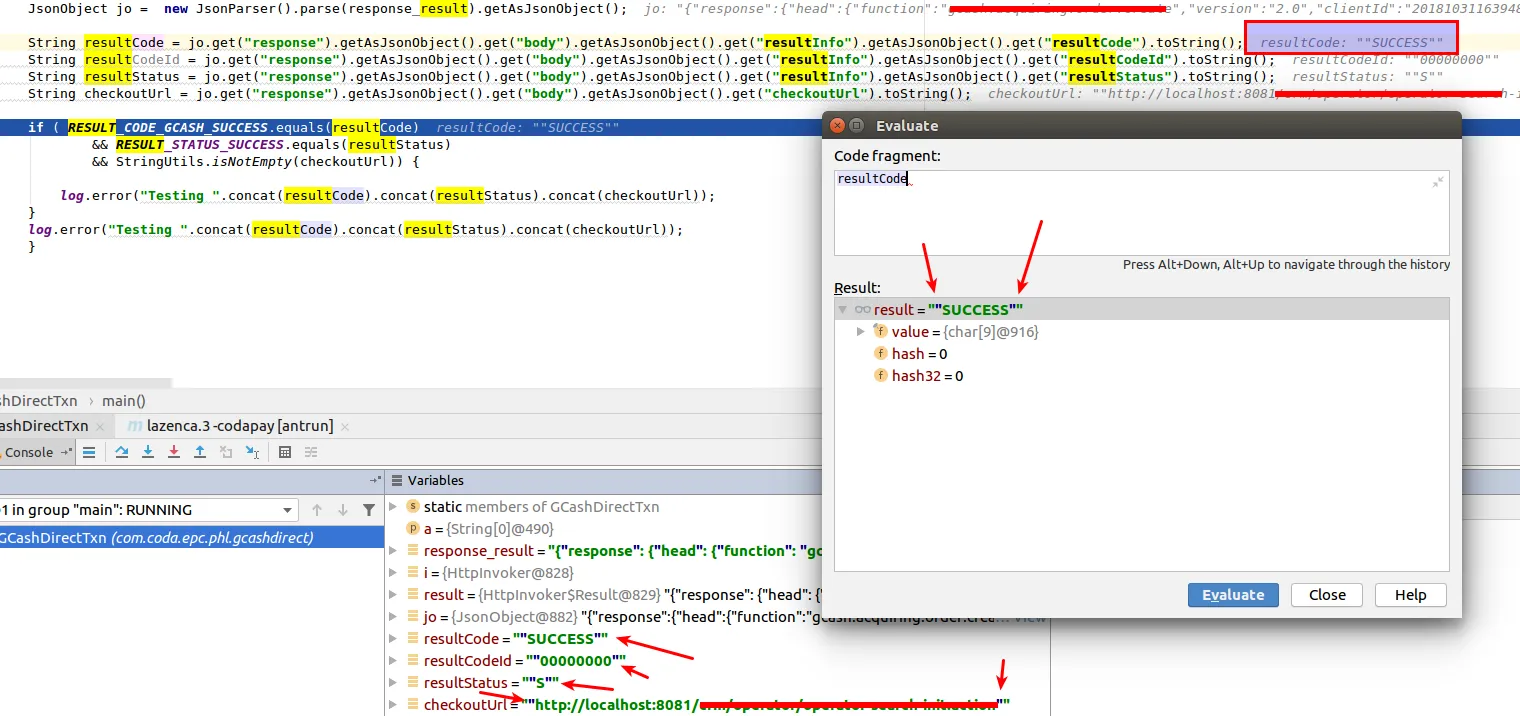Click the inline hint resultStatus: ""S""
Screen dimensions: 1520x716
coord(1367,77)
